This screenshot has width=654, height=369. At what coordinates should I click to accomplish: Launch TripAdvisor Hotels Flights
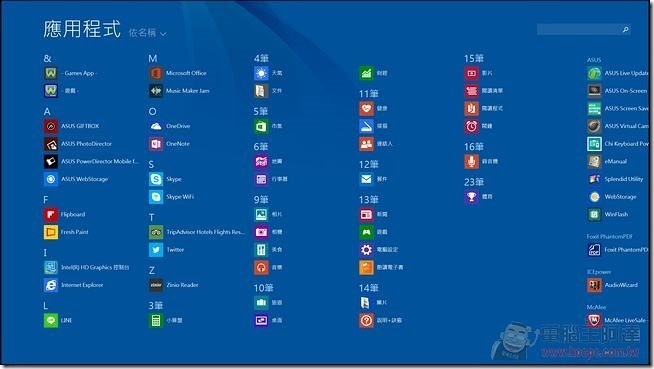click(x=197, y=232)
